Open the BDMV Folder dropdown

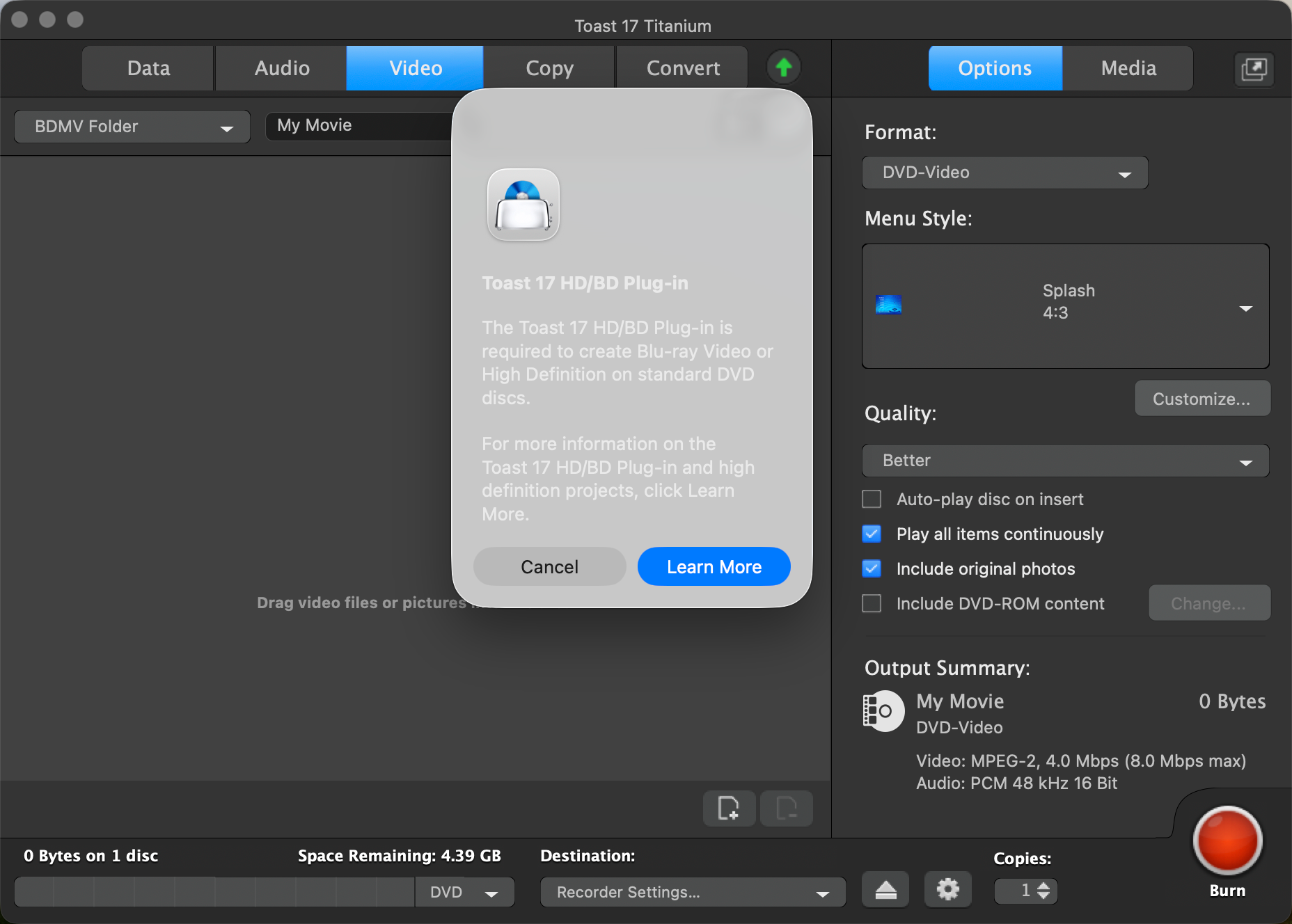(x=132, y=127)
